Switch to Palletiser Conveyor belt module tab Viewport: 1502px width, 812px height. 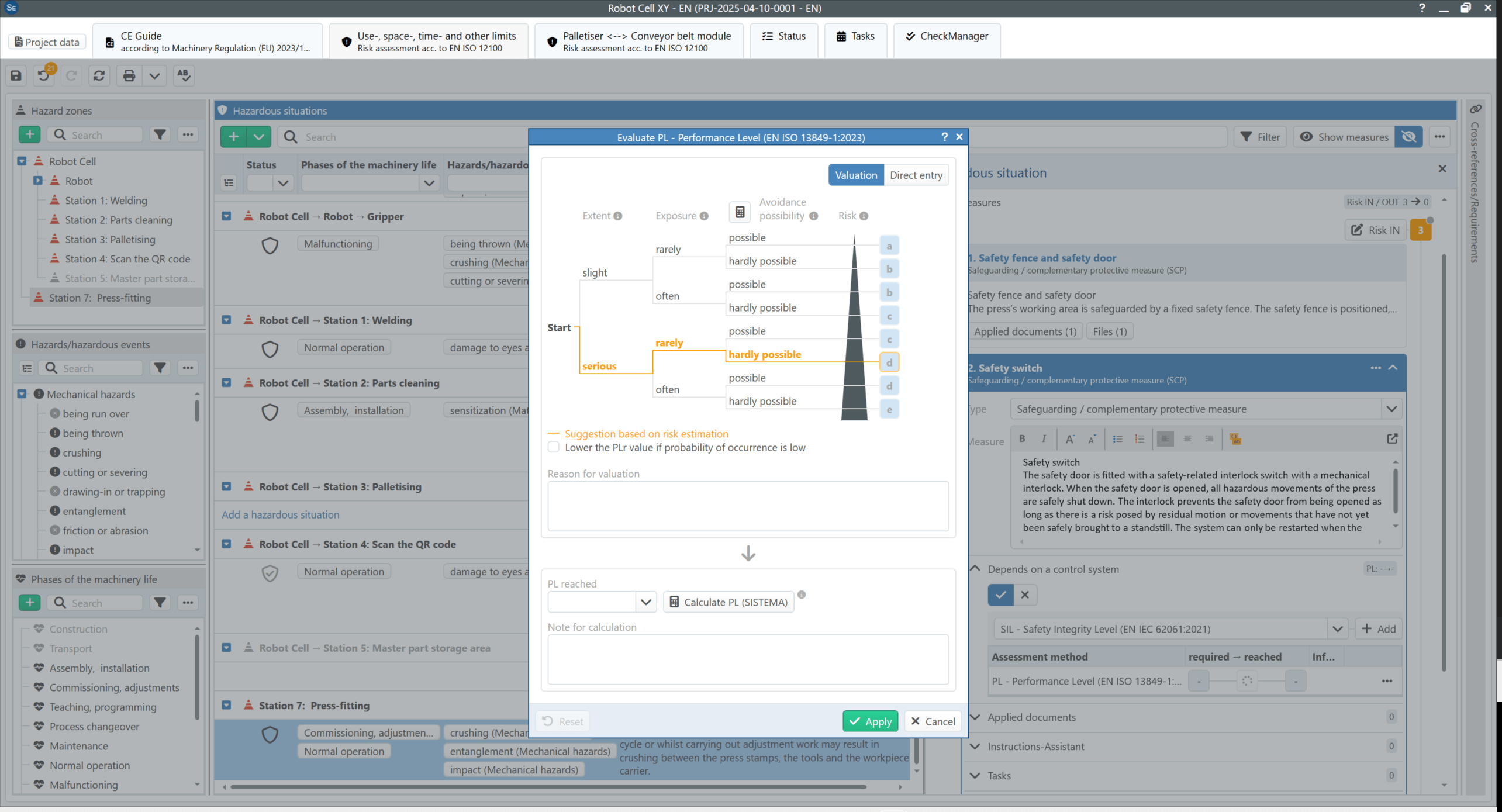pyautogui.click(x=639, y=42)
